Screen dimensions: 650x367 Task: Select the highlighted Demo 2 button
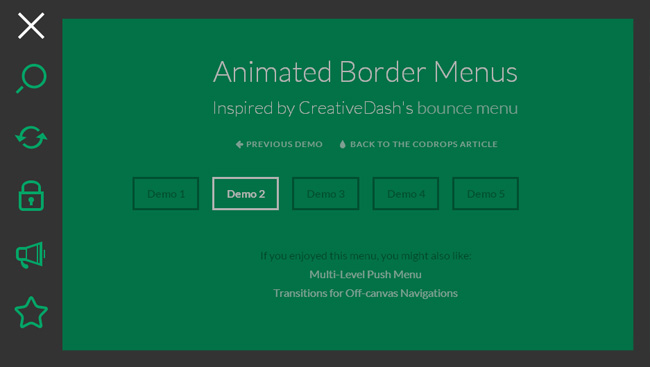245,194
